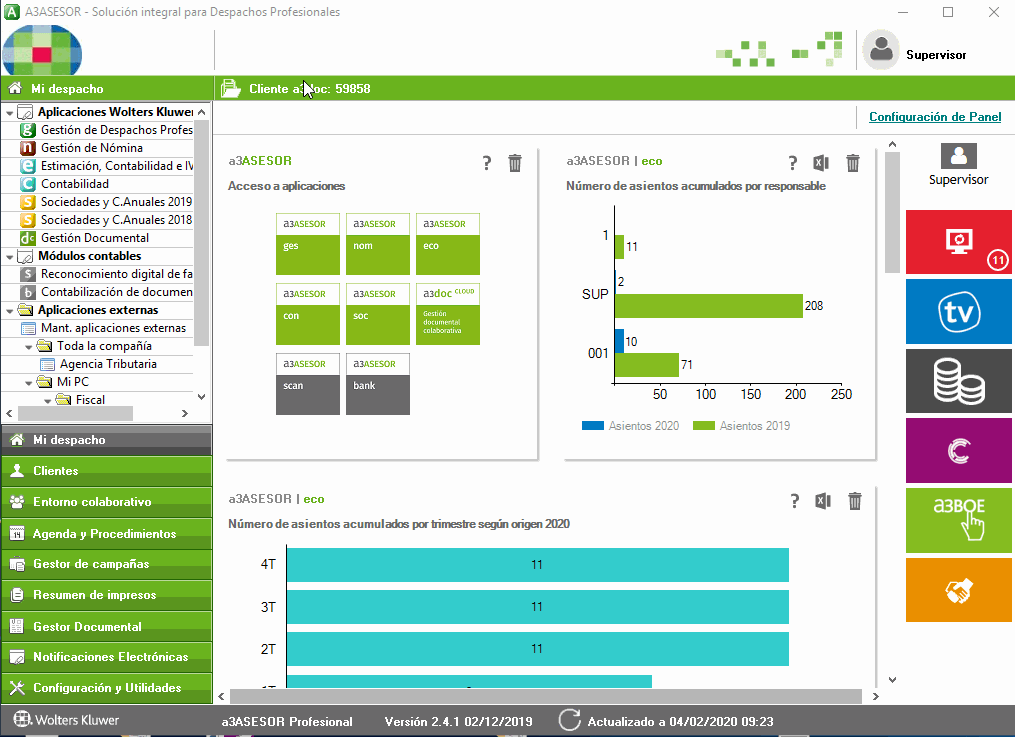This screenshot has height=737, width=1015.
Task: Select Gestión de Nómina in tree
Action: click(92, 148)
